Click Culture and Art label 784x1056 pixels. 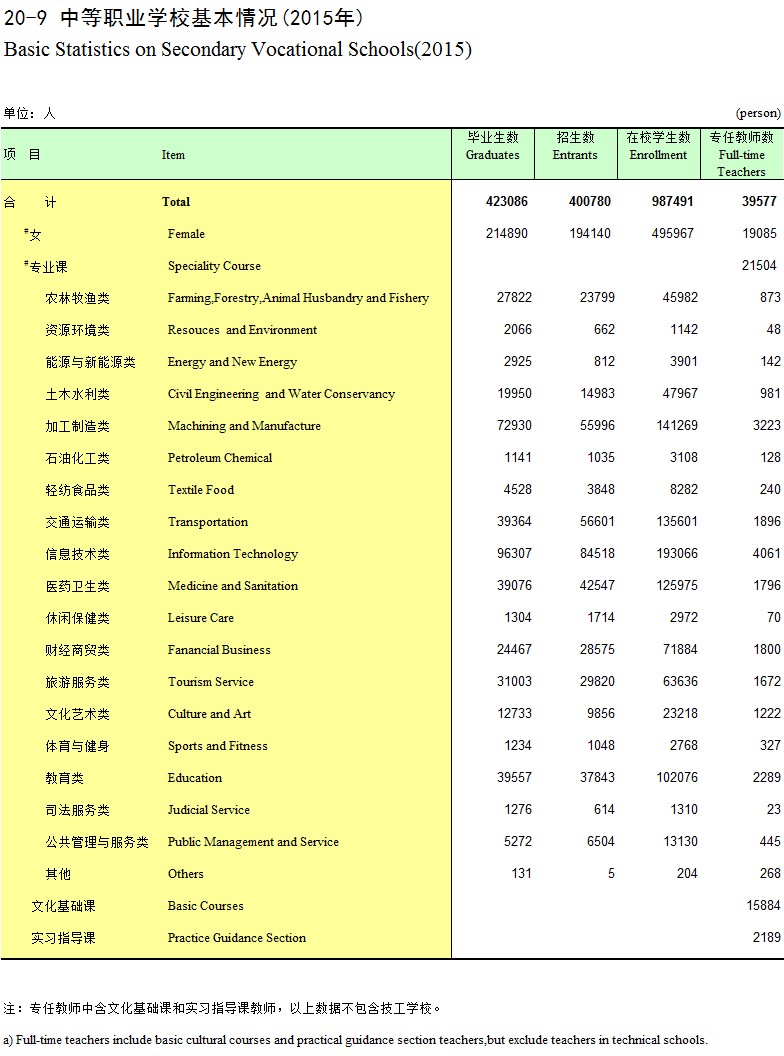[x=209, y=714]
